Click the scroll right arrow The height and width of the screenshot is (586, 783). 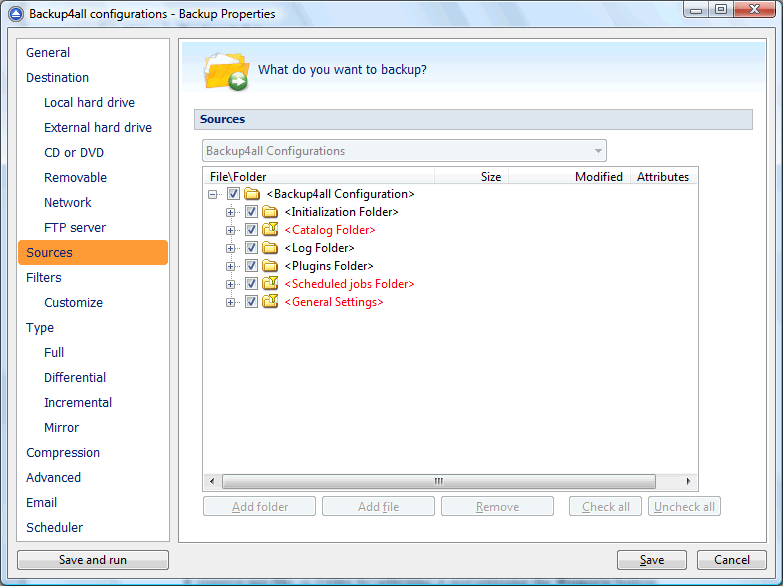pyautogui.click(x=688, y=481)
